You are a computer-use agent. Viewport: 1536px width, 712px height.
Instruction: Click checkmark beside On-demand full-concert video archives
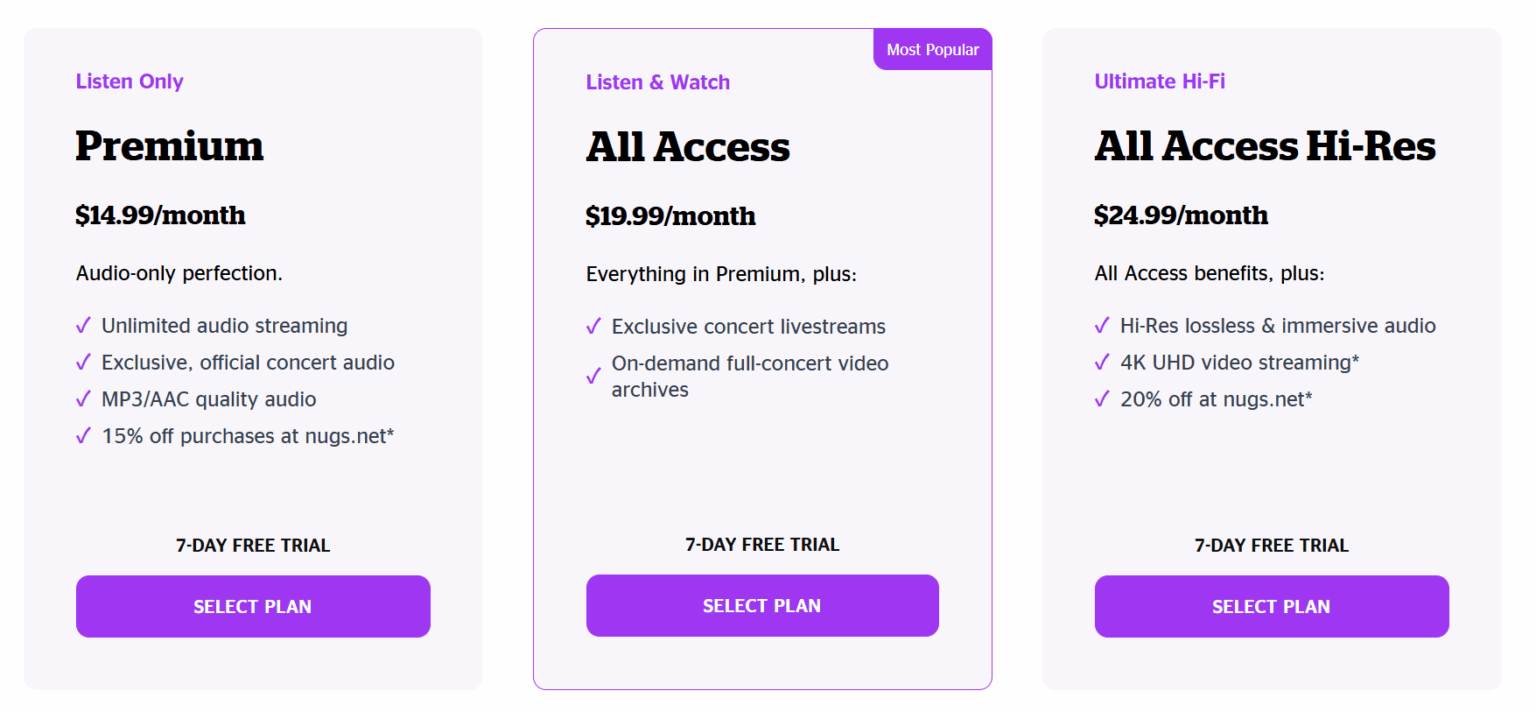coord(594,377)
